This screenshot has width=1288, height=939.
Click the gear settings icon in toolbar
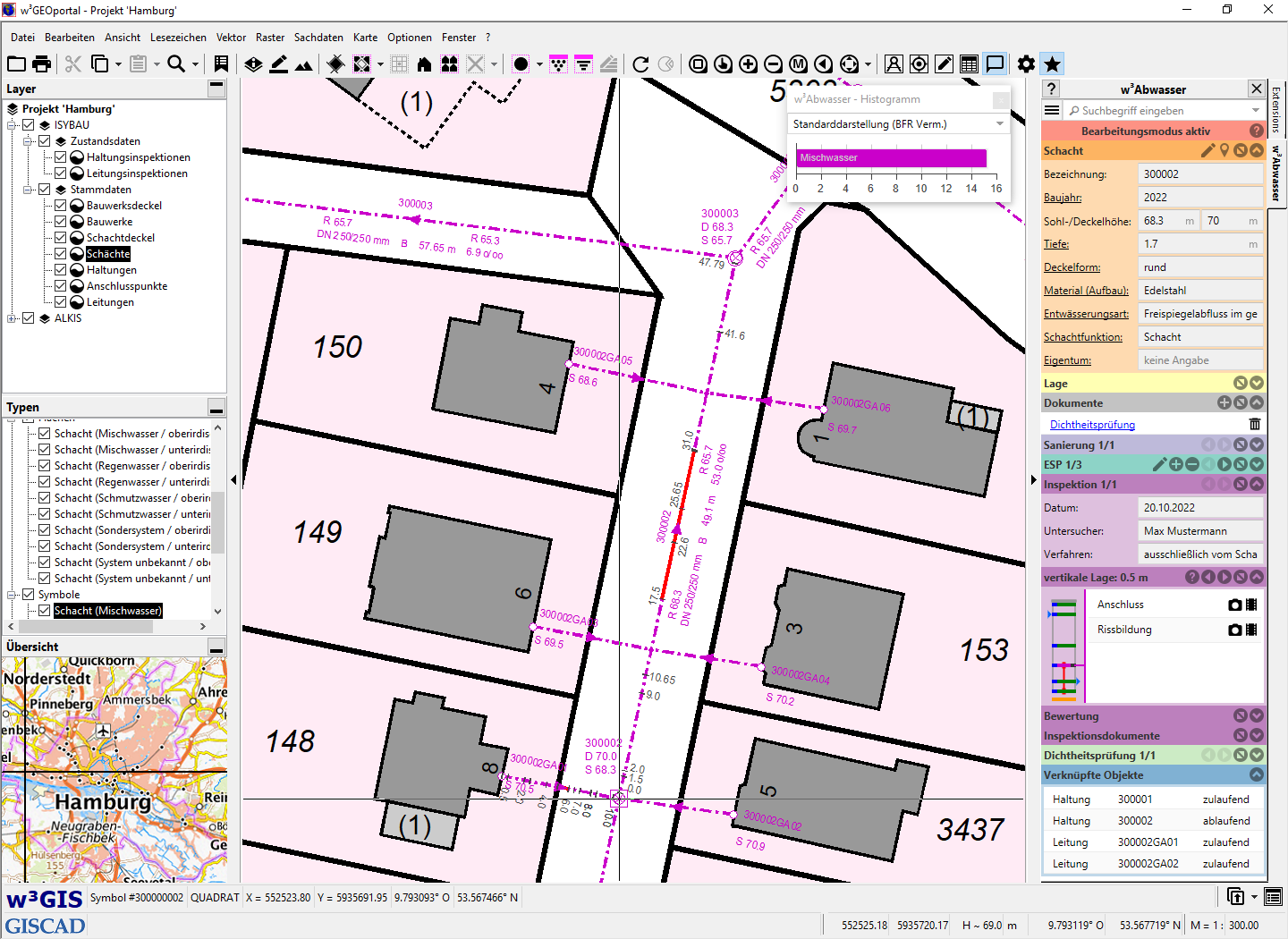pyautogui.click(x=1026, y=63)
